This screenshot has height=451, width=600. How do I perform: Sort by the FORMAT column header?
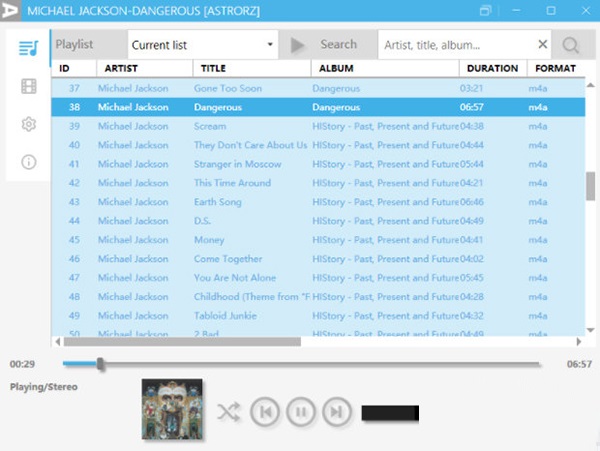click(x=555, y=68)
